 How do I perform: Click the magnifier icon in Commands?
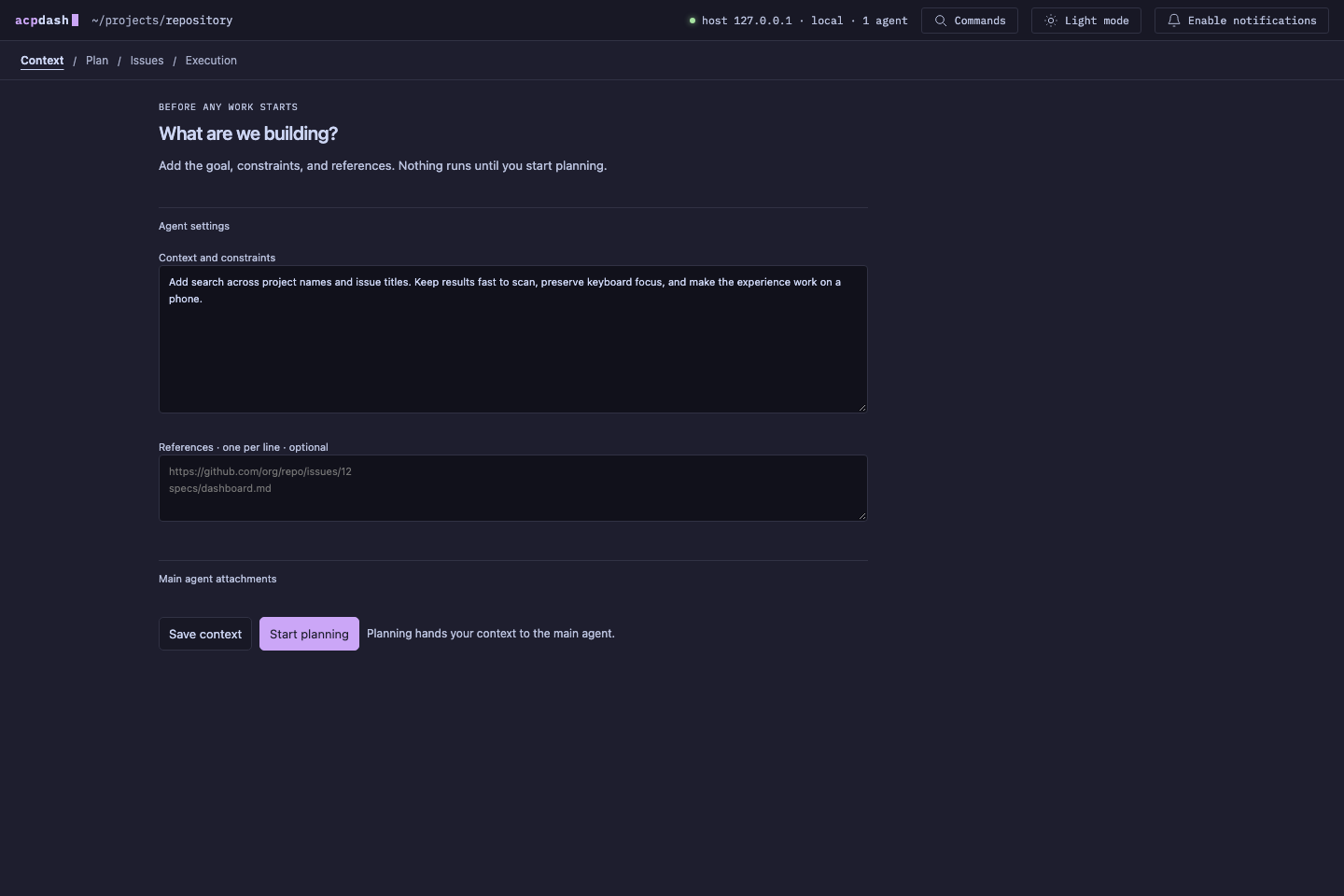tap(941, 21)
